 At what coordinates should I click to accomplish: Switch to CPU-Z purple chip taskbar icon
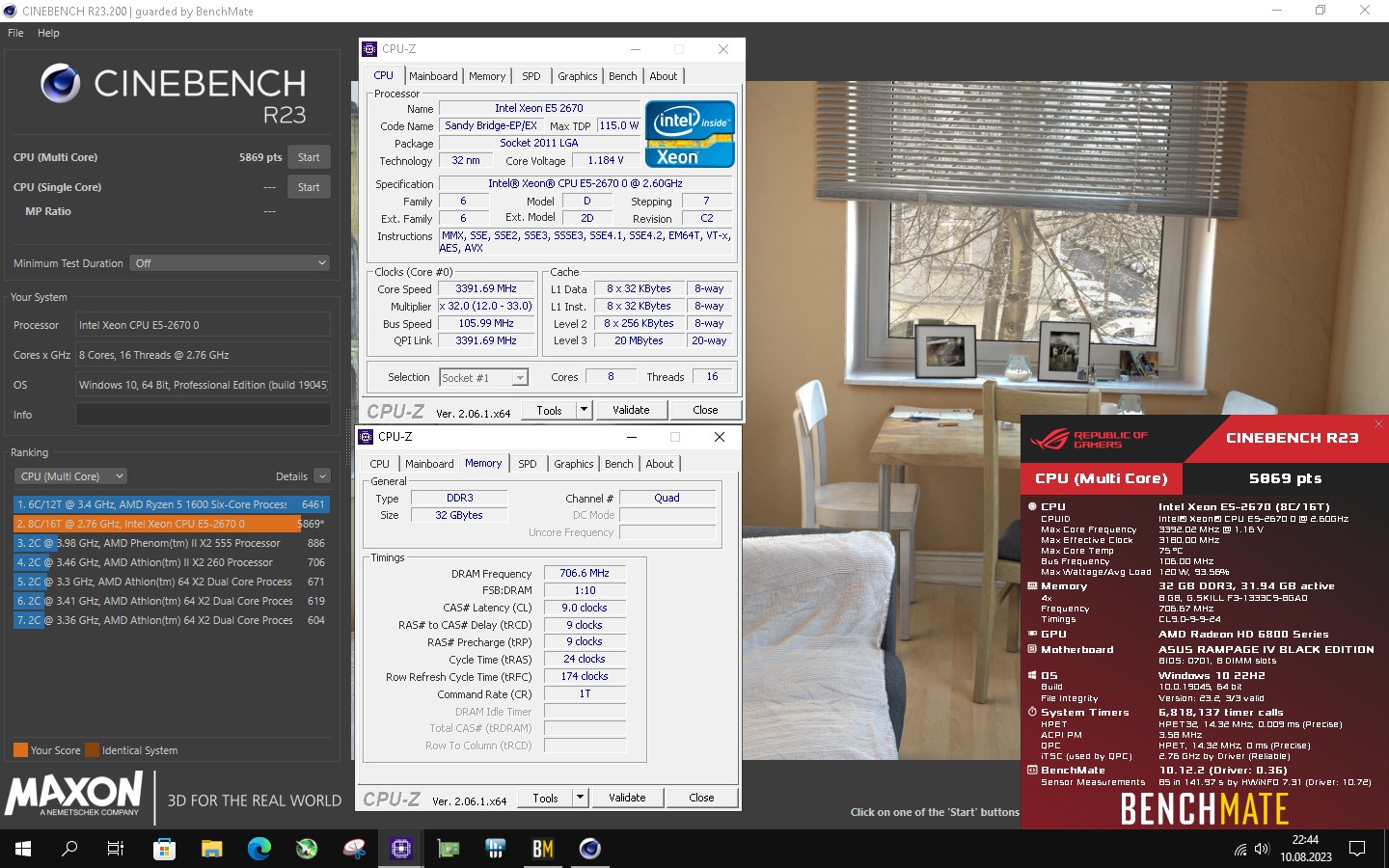click(x=401, y=849)
